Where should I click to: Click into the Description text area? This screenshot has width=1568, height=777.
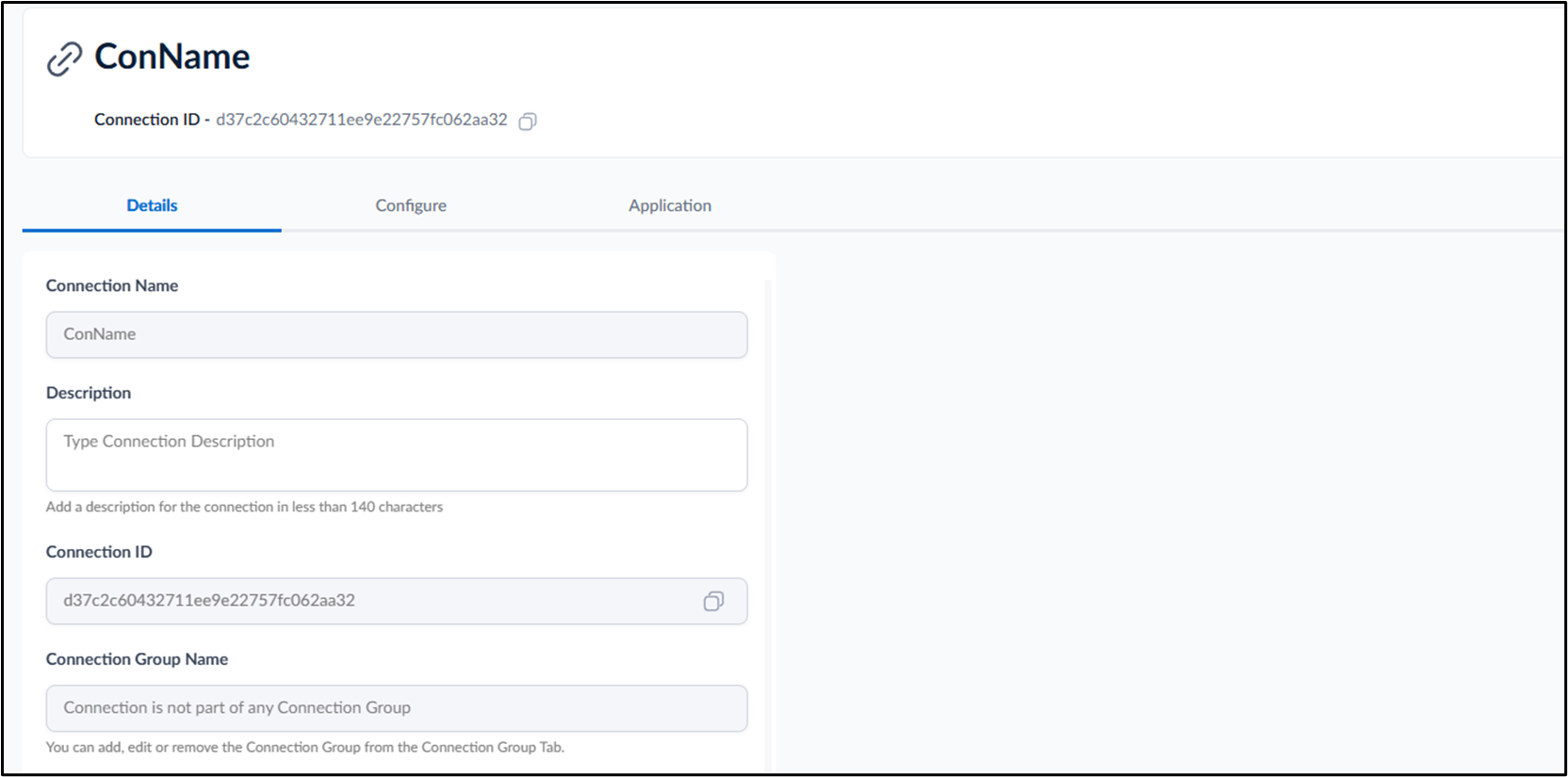pyautogui.click(x=397, y=455)
